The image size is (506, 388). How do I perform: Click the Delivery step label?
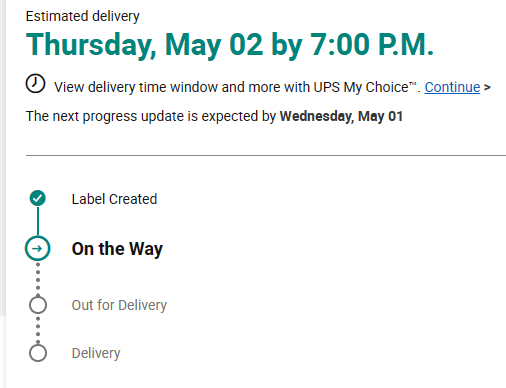point(96,353)
